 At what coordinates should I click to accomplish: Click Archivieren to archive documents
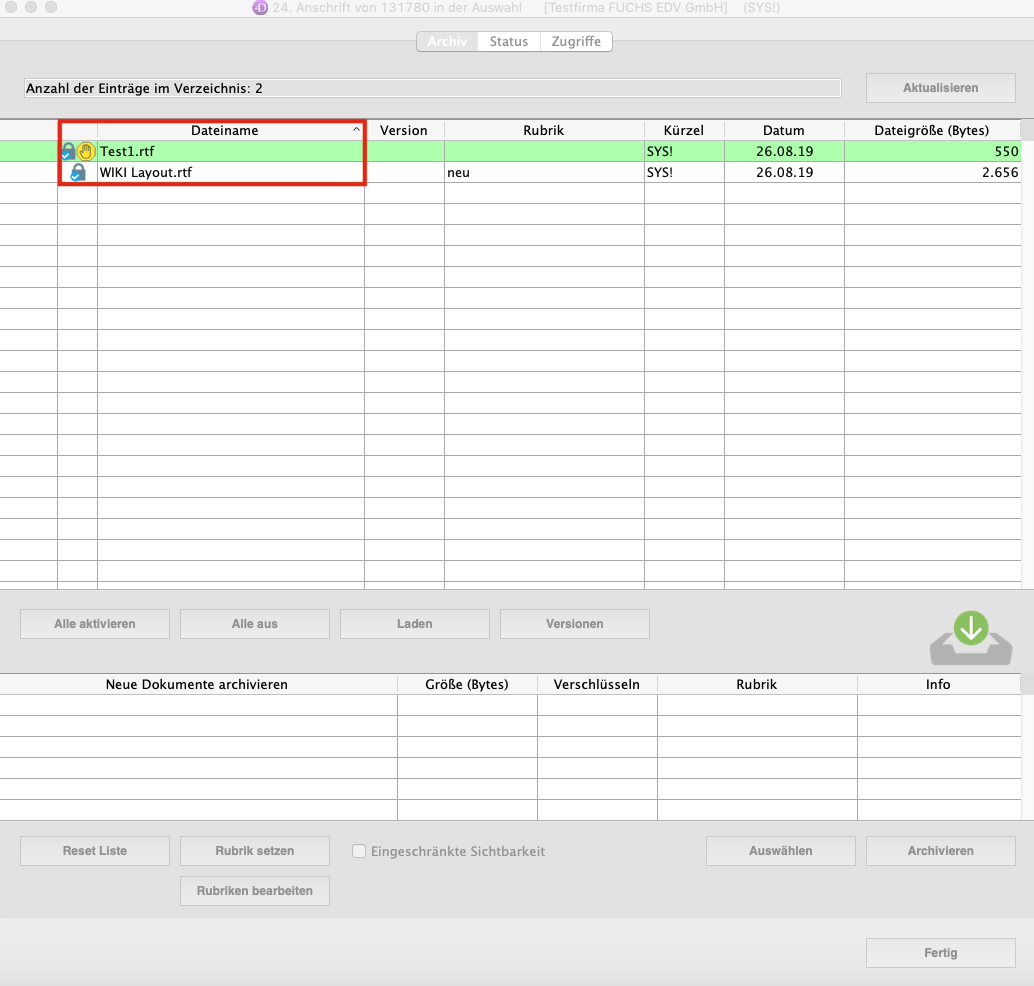[940, 851]
